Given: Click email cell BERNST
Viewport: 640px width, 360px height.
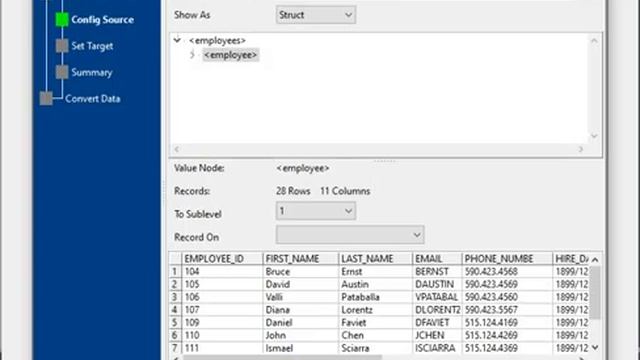Looking at the screenshot, I should coord(437,271).
